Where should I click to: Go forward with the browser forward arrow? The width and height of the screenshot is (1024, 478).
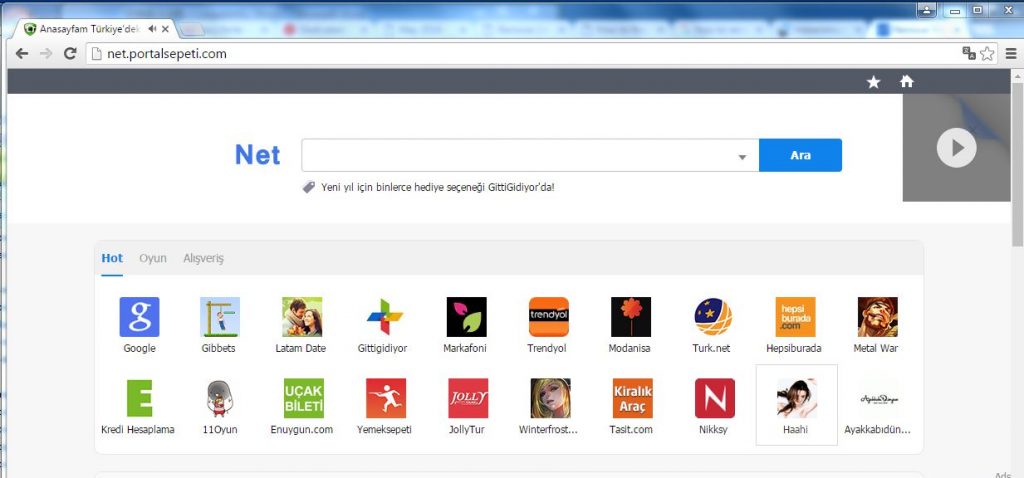46,54
